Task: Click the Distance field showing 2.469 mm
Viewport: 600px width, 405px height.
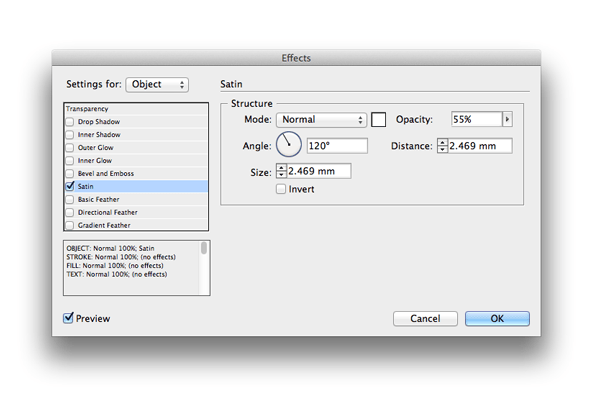Action: click(480, 146)
